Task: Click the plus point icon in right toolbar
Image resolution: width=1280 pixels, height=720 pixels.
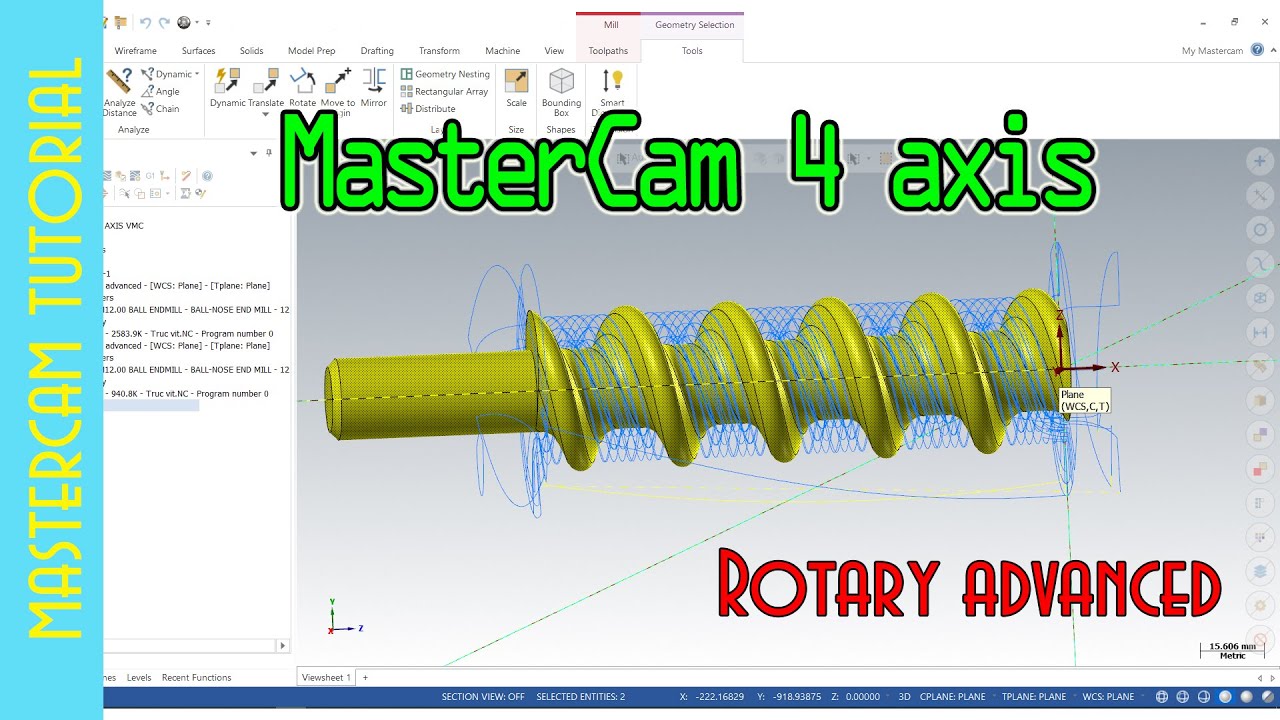Action: (1260, 161)
